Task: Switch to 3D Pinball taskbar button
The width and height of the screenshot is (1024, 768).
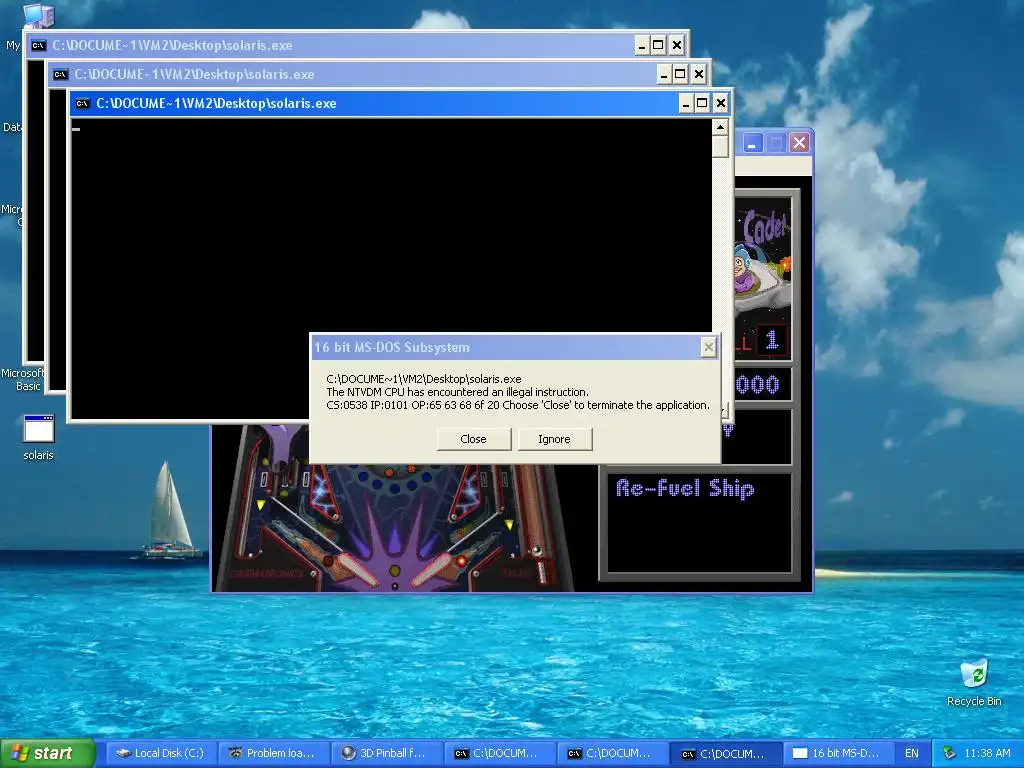Action: pyautogui.click(x=386, y=753)
